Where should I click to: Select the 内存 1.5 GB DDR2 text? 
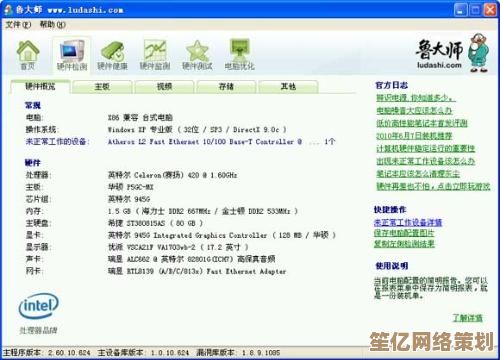point(203,211)
